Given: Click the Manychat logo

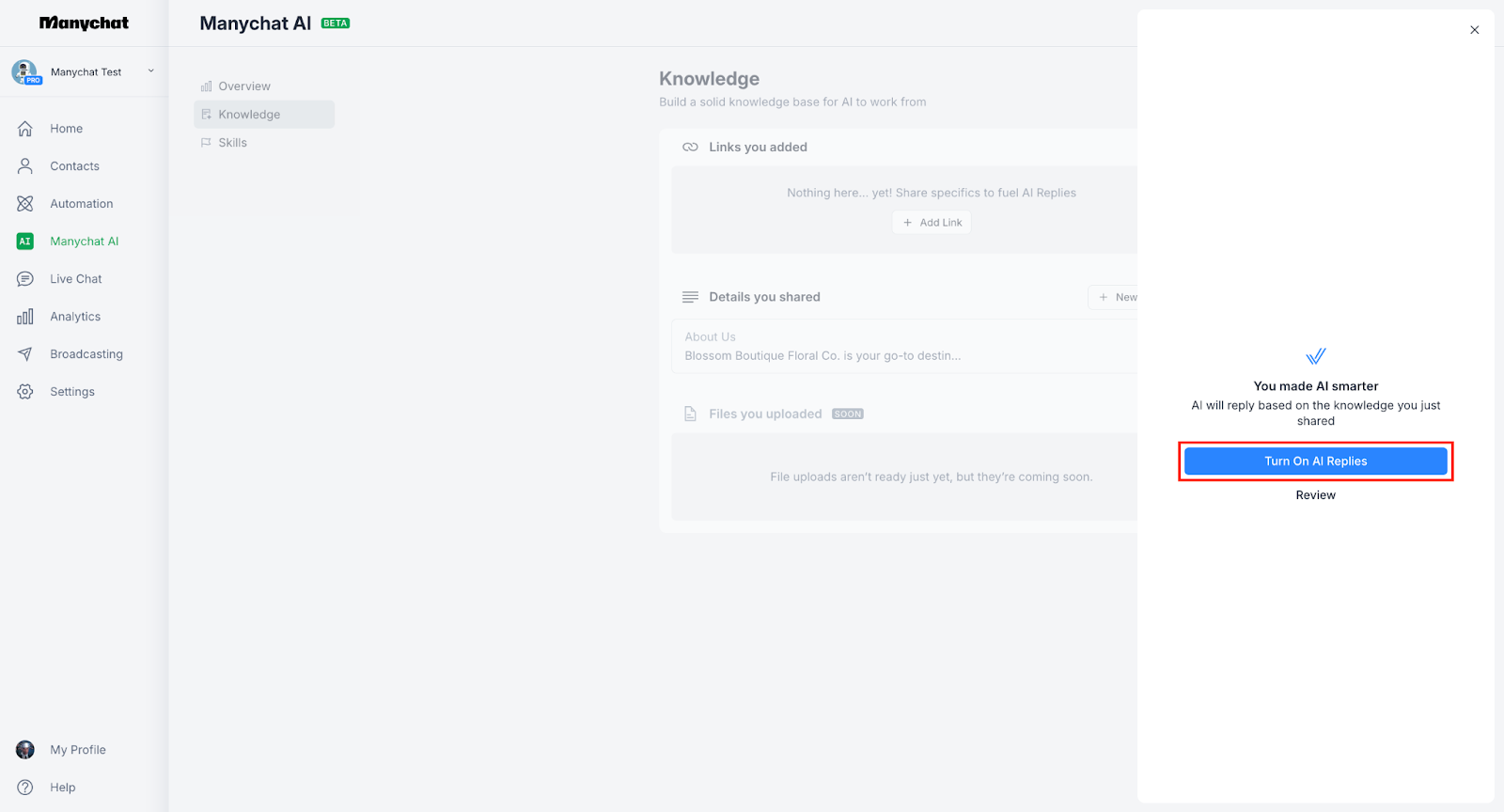Looking at the screenshot, I should click(x=84, y=23).
